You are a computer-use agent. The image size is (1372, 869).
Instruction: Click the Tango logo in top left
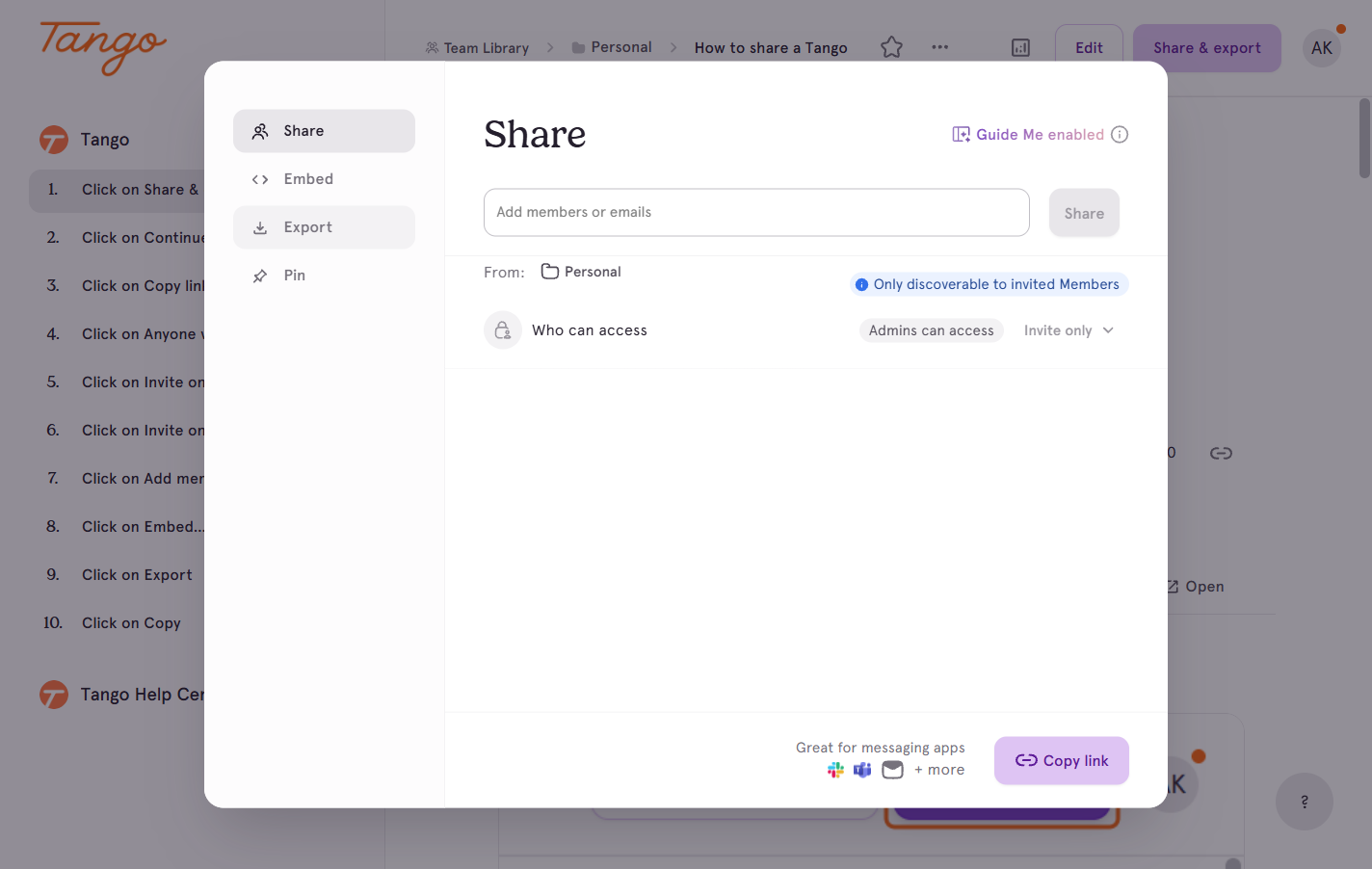pyautogui.click(x=103, y=46)
